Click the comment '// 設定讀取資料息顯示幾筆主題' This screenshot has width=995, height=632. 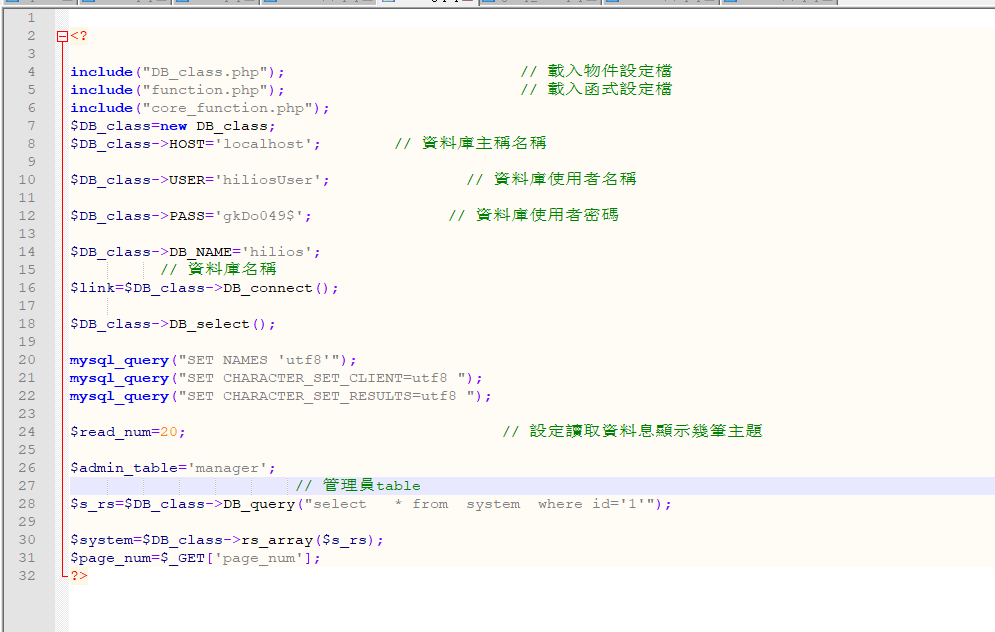coord(633,431)
